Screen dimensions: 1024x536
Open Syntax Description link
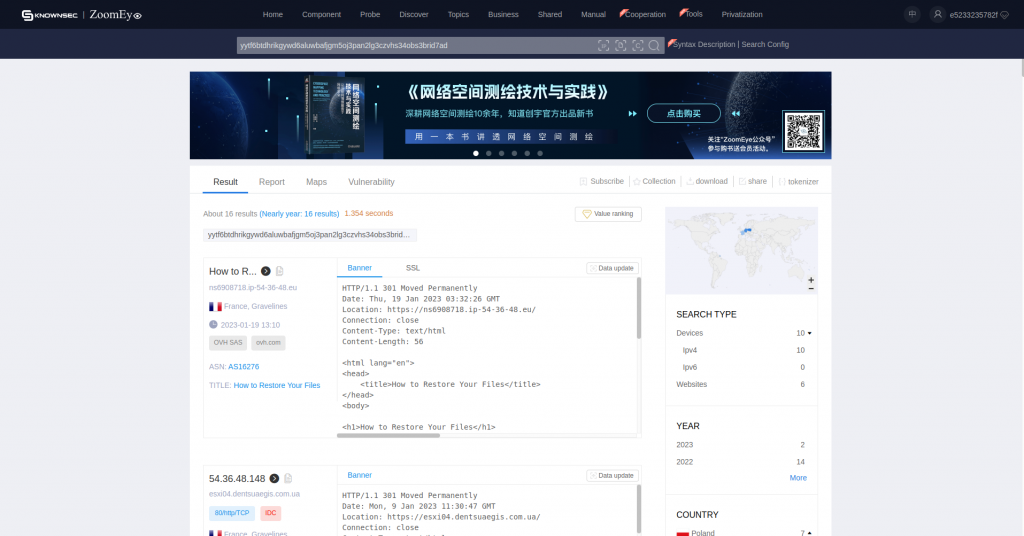pos(704,44)
